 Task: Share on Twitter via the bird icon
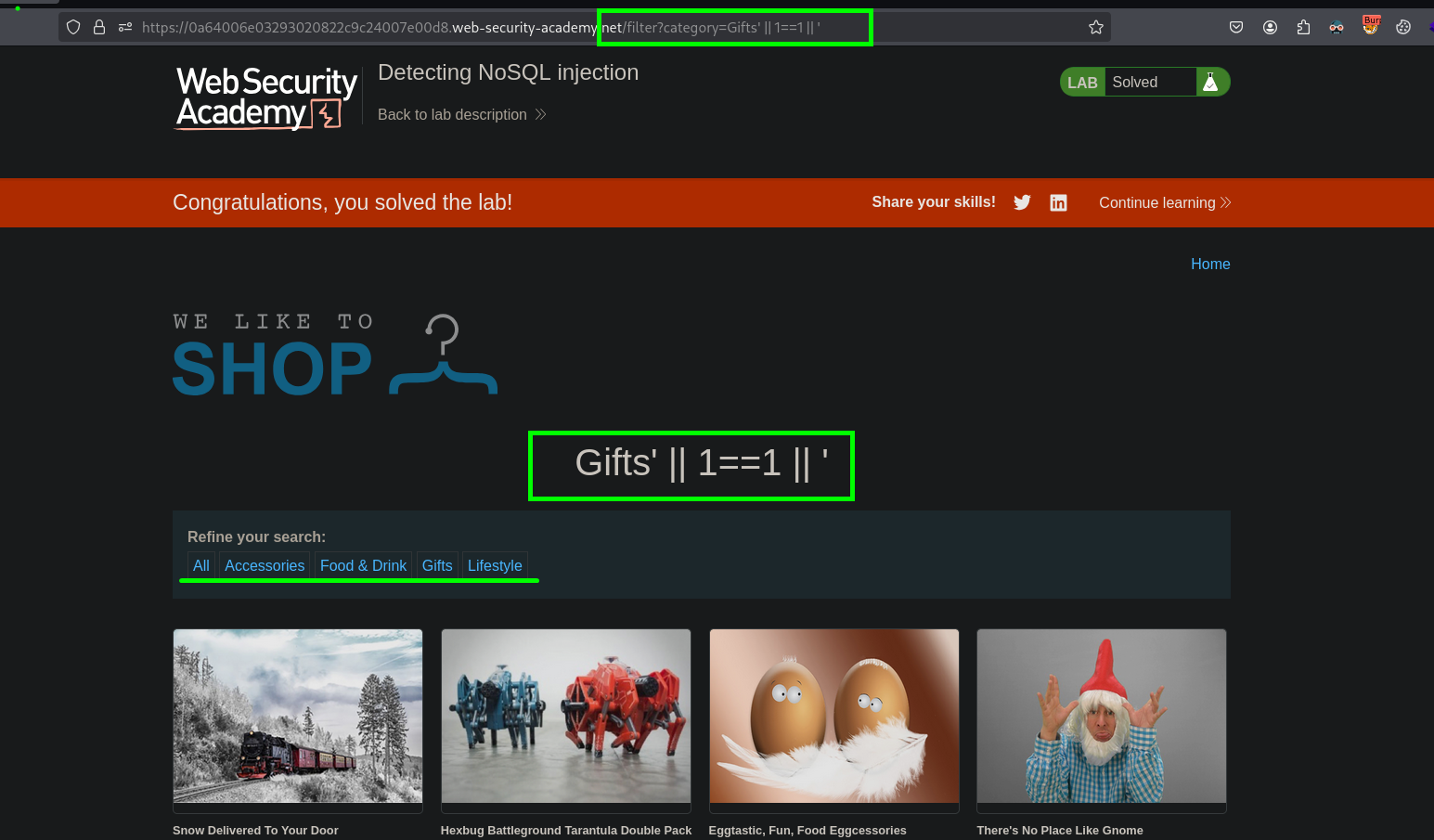(x=1022, y=202)
